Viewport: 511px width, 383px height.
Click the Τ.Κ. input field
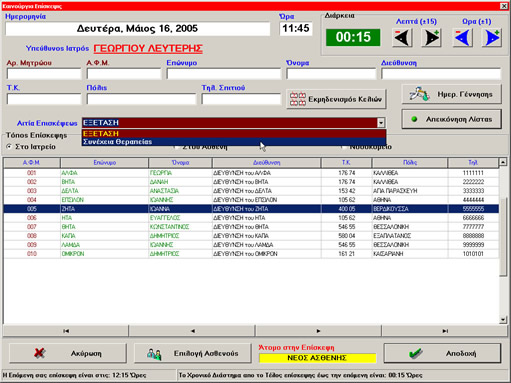point(44,99)
